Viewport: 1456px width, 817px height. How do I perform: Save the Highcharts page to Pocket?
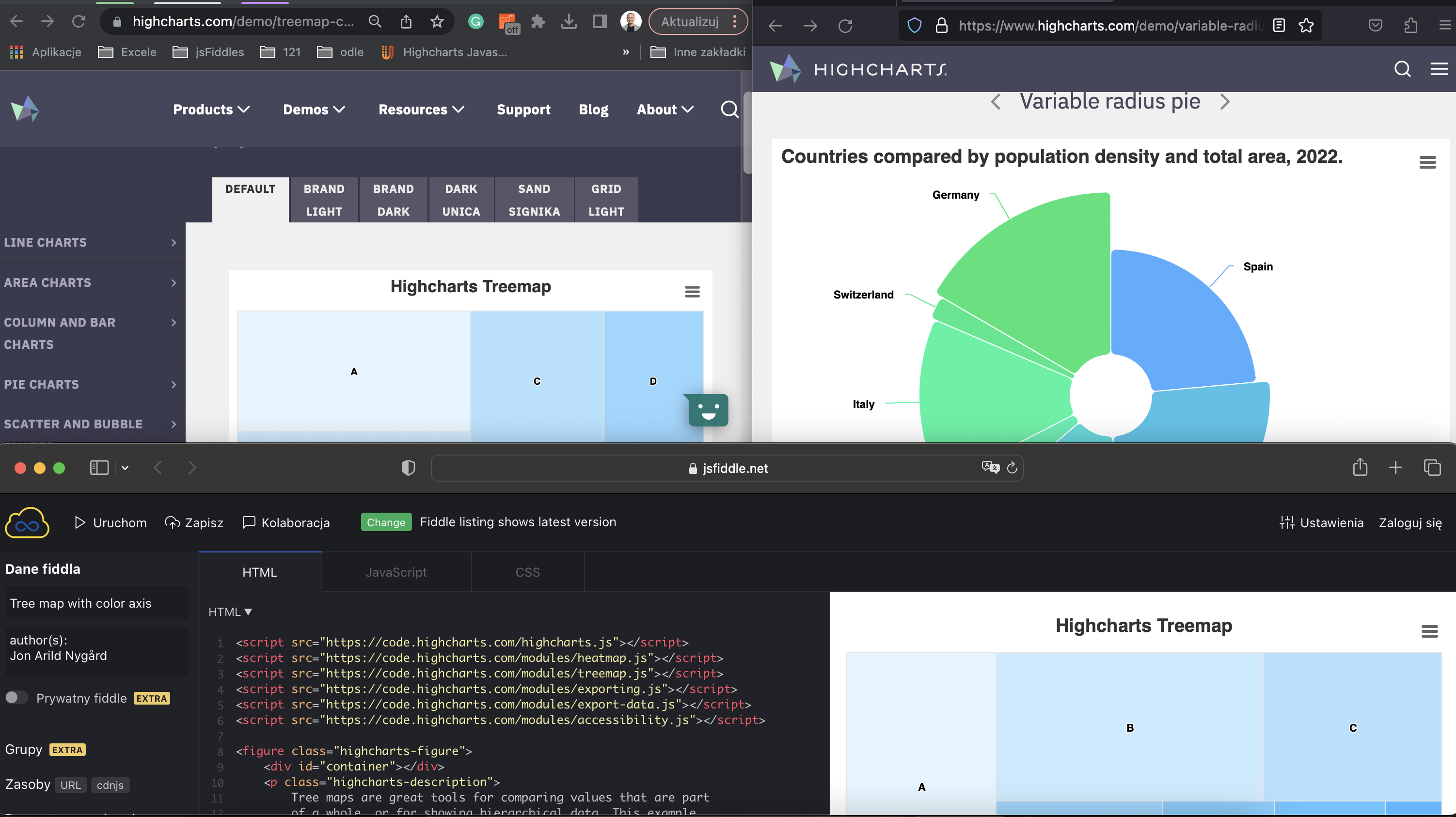[1375, 25]
